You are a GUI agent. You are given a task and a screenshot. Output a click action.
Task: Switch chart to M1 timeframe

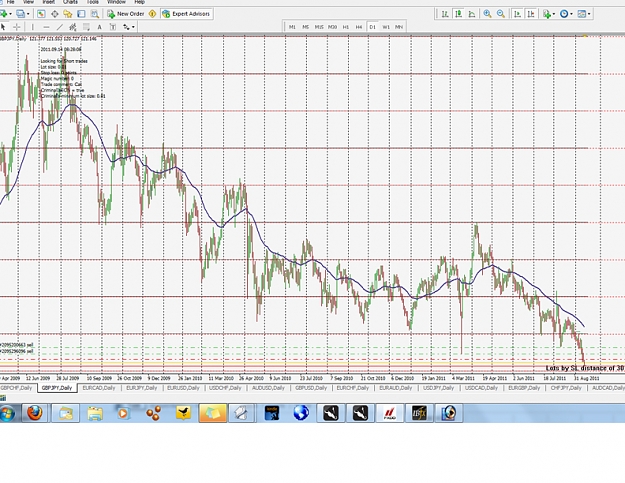[292, 27]
